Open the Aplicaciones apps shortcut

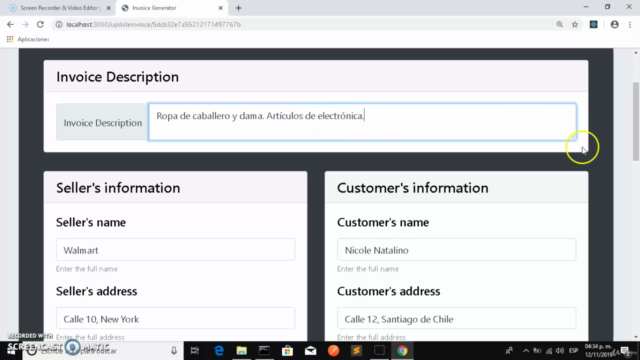tap(28, 39)
